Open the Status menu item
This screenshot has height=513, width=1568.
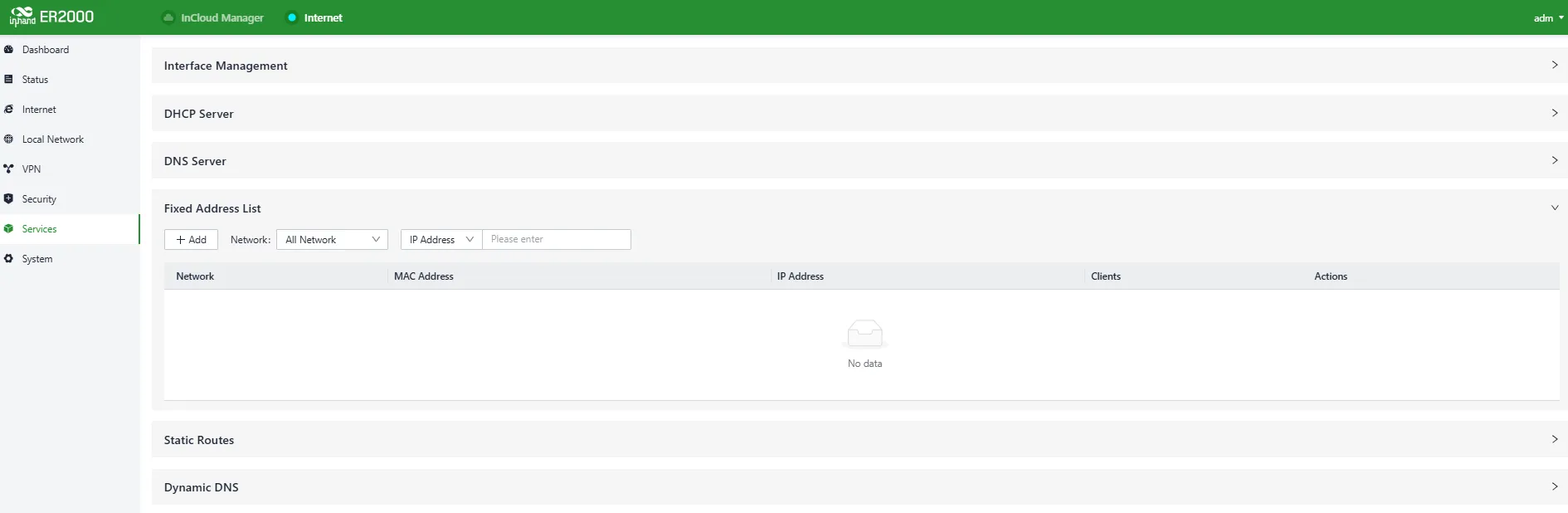[70, 80]
